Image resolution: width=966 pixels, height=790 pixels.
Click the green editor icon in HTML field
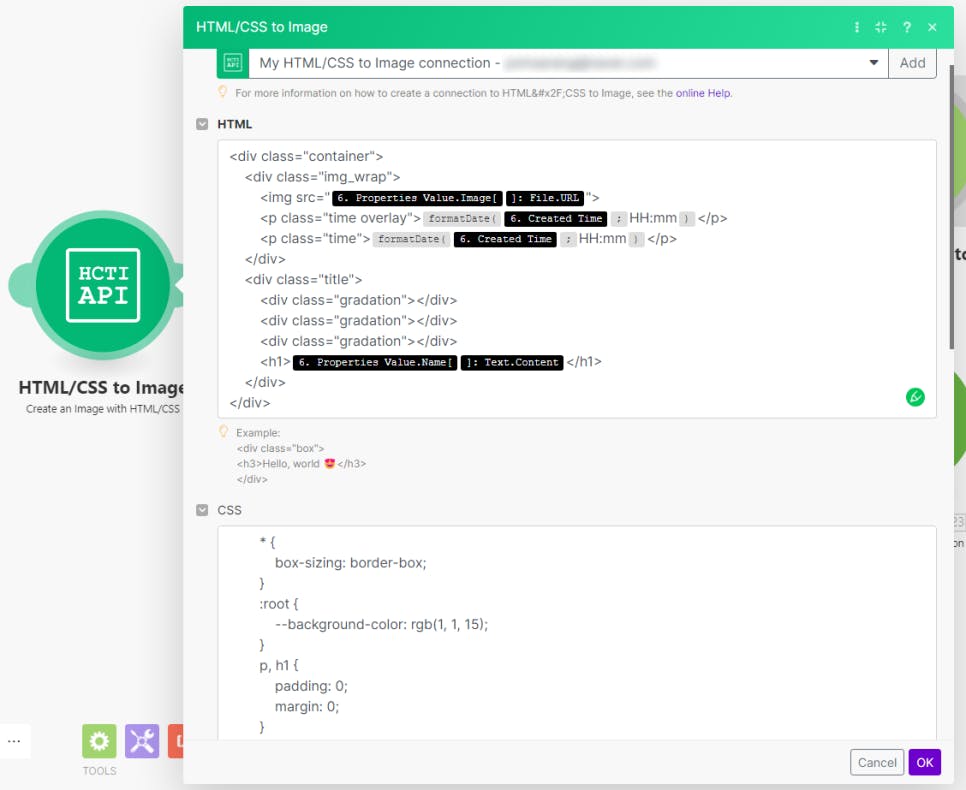click(915, 397)
